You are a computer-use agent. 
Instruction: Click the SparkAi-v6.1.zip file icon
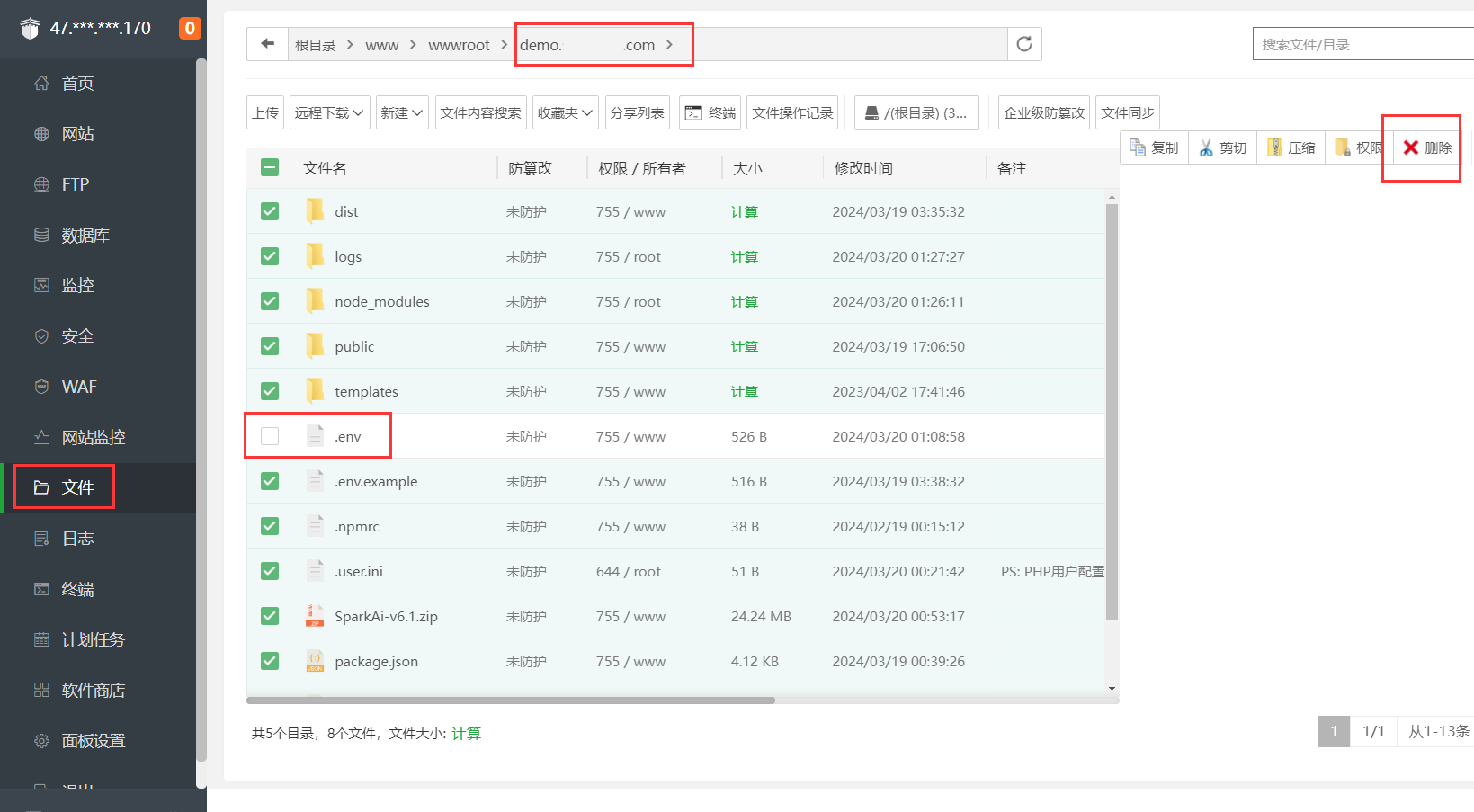point(315,616)
